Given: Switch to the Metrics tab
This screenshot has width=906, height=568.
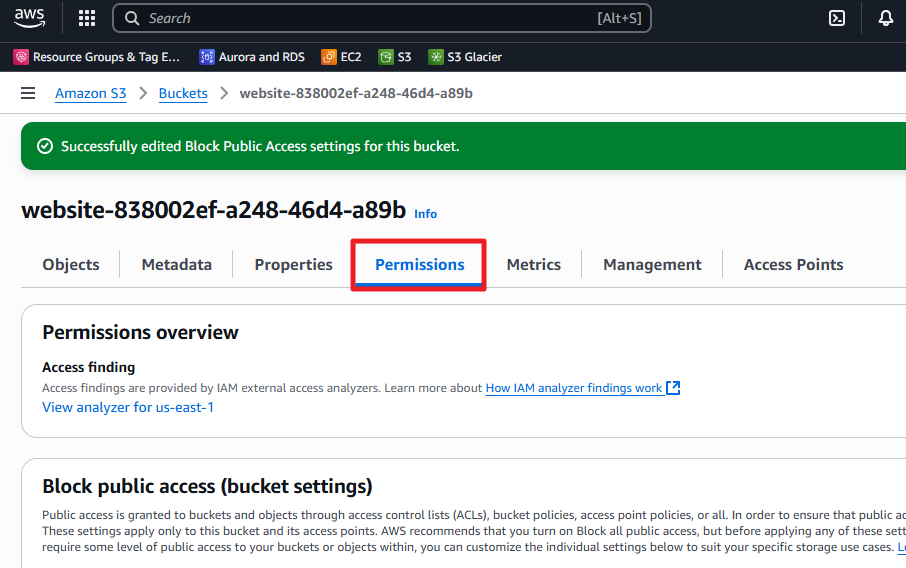Looking at the screenshot, I should pos(534,264).
